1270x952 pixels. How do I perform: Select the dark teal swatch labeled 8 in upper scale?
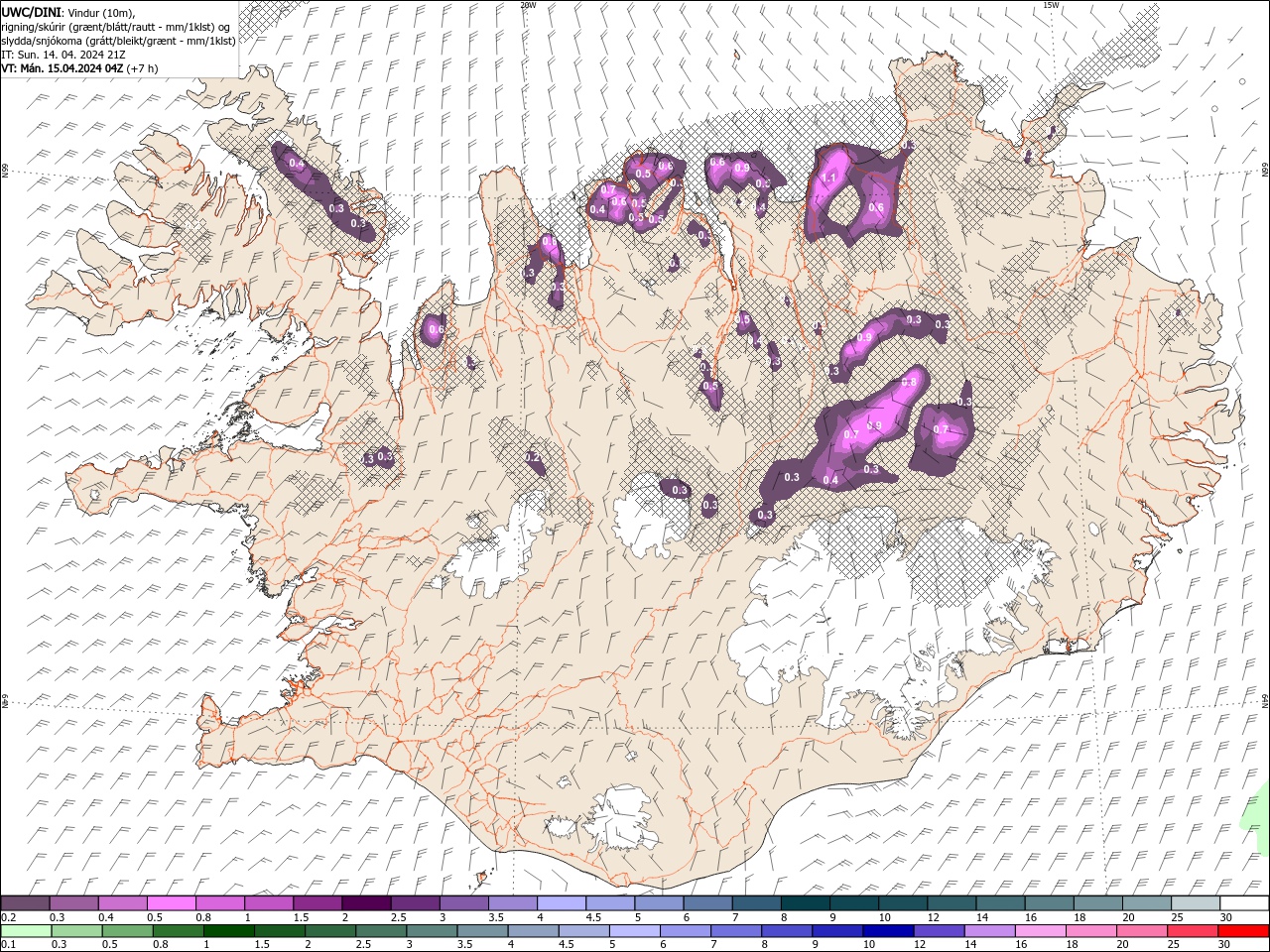click(806, 903)
